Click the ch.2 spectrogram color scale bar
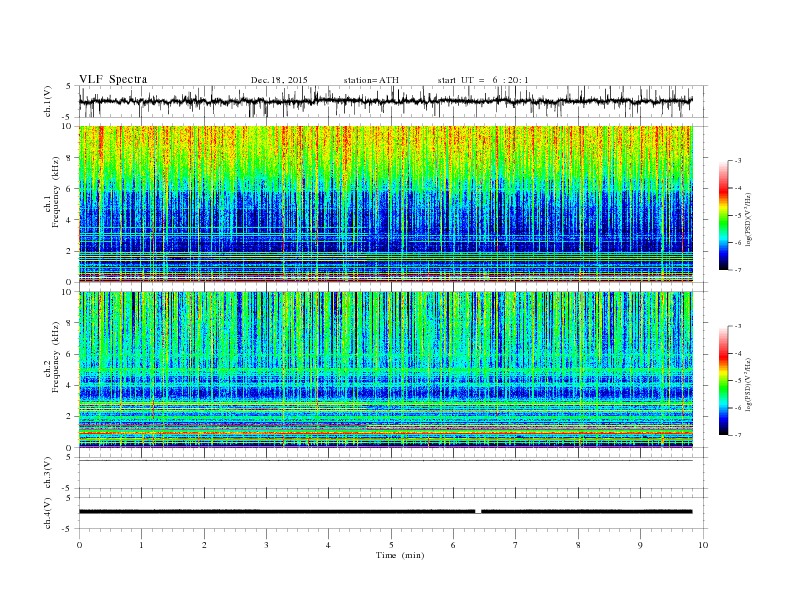792x612 pixels. tap(724, 381)
